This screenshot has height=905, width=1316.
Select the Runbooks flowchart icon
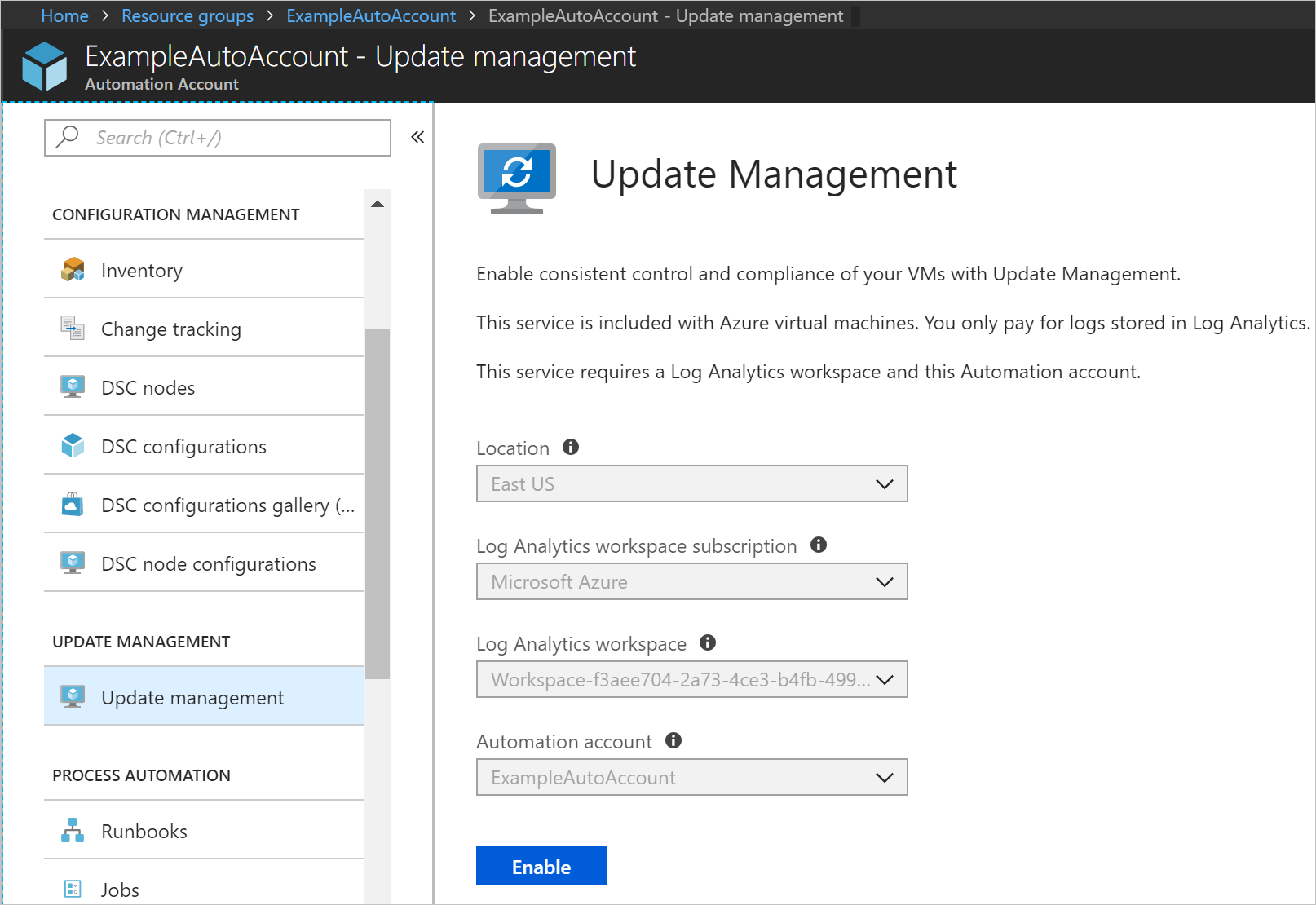click(x=73, y=830)
